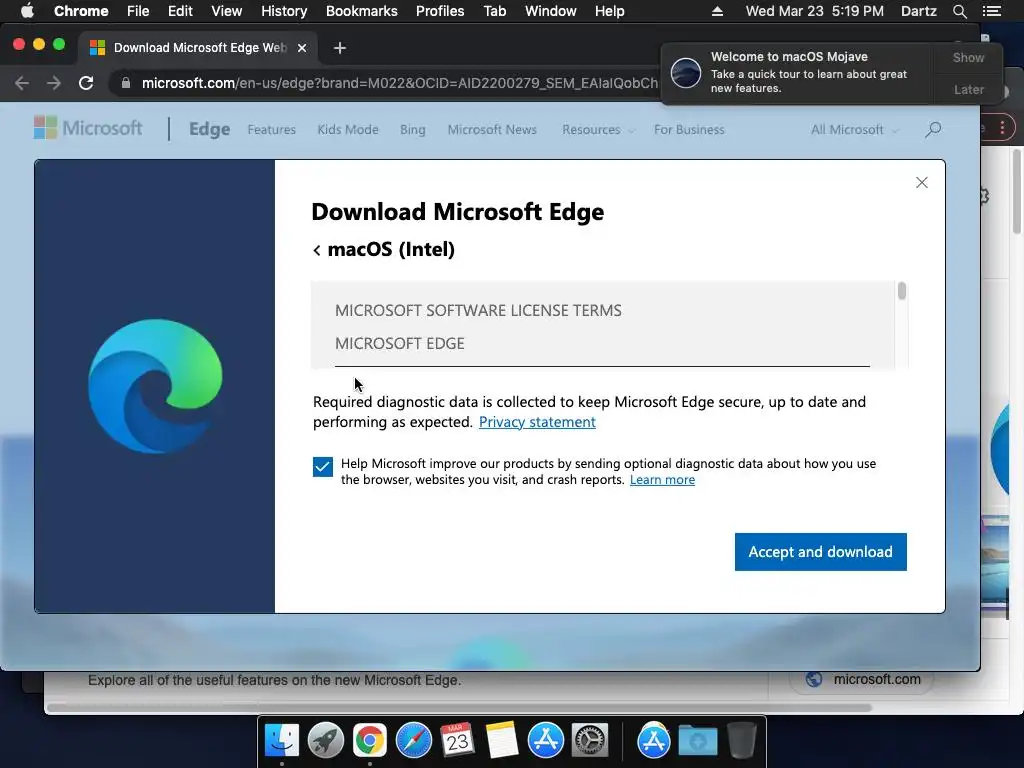Reload the current page
Viewport: 1024px width, 768px height.
(86, 83)
